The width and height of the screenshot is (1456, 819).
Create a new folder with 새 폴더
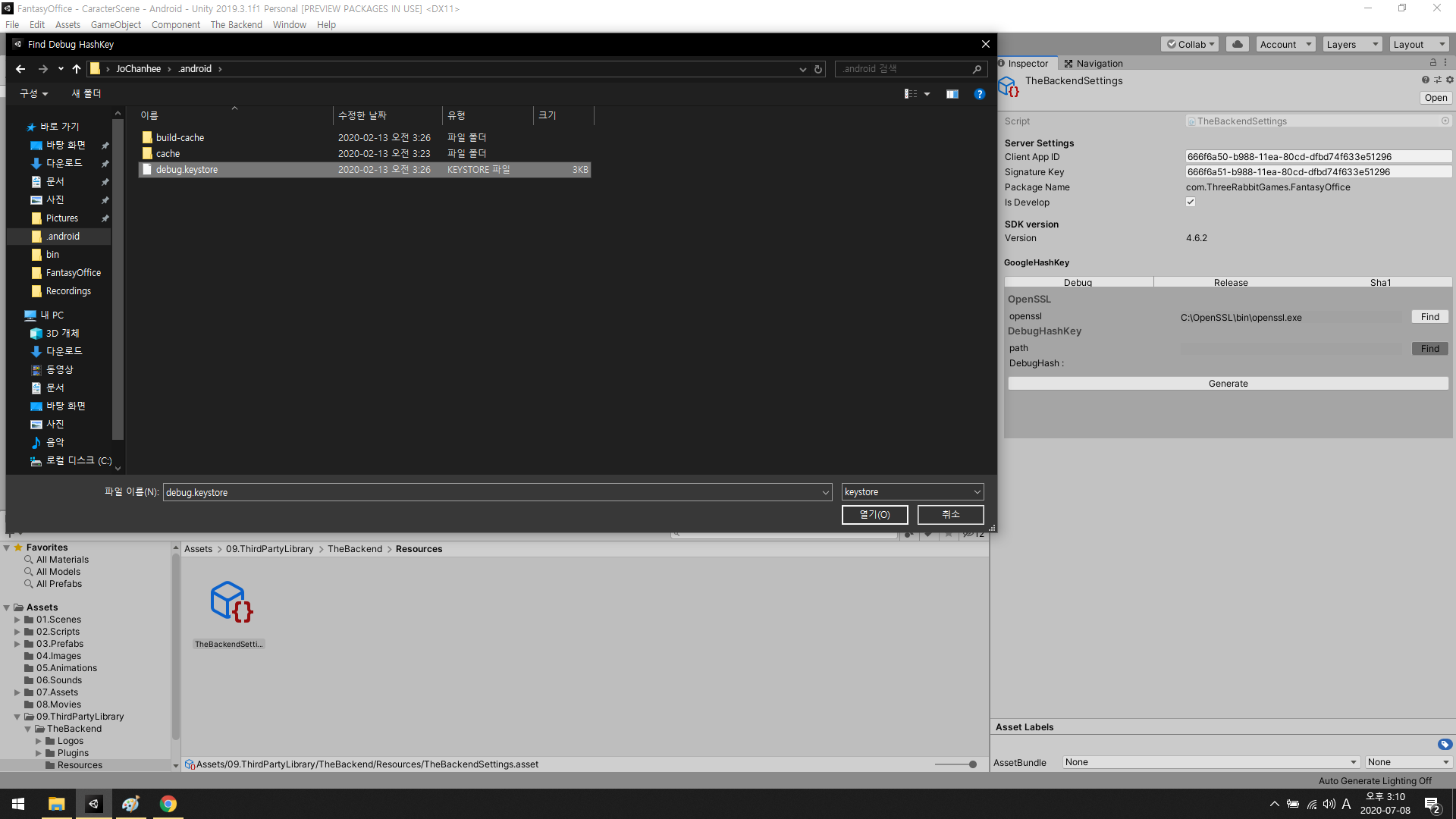click(x=86, y=94)
